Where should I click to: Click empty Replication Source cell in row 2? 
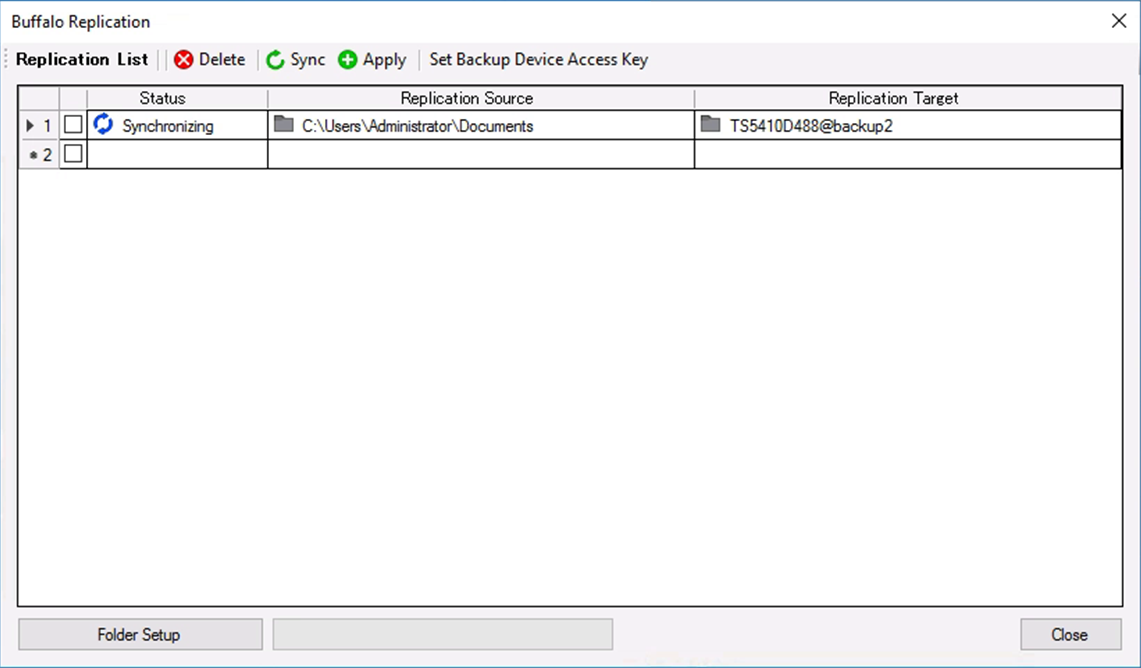pyautogui.click(x=480, y=155)
